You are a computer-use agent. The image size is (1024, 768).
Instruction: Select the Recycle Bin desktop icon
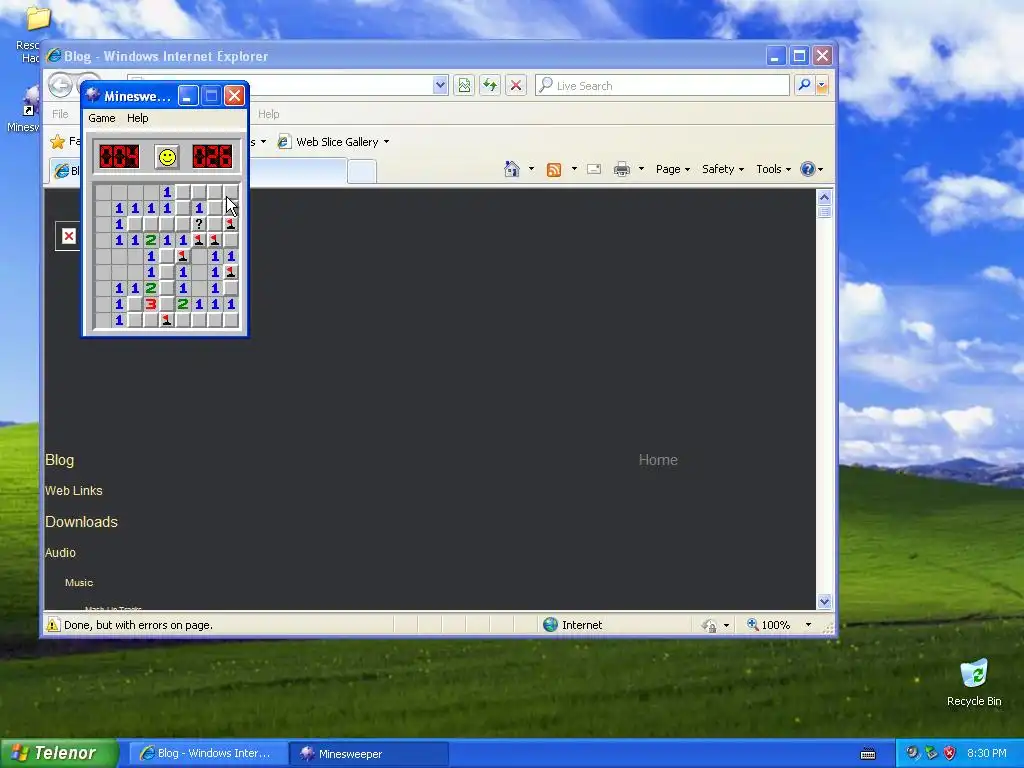pos(974,682)
